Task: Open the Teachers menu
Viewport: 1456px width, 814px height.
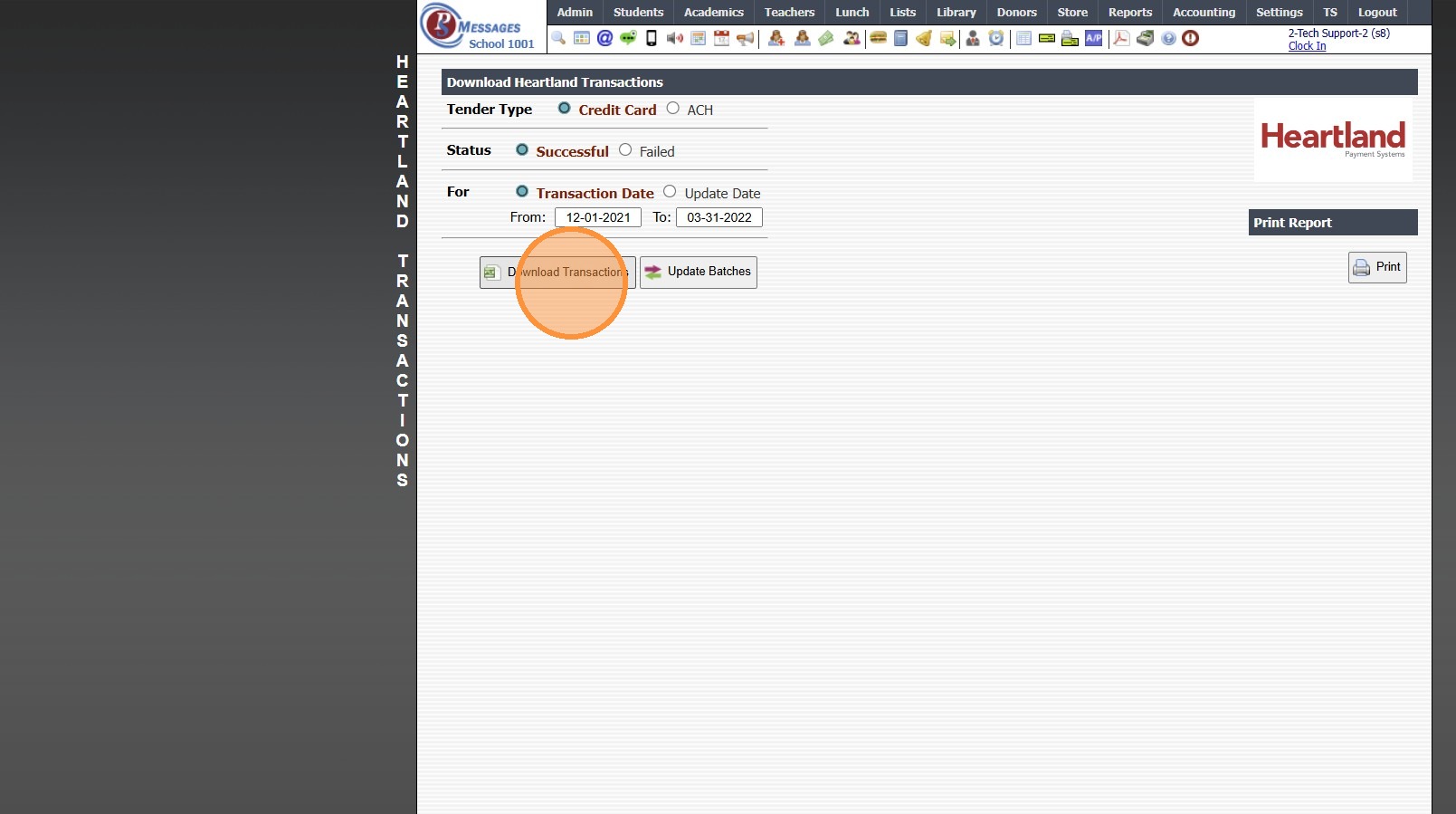Action: click(x=789, y=13)
